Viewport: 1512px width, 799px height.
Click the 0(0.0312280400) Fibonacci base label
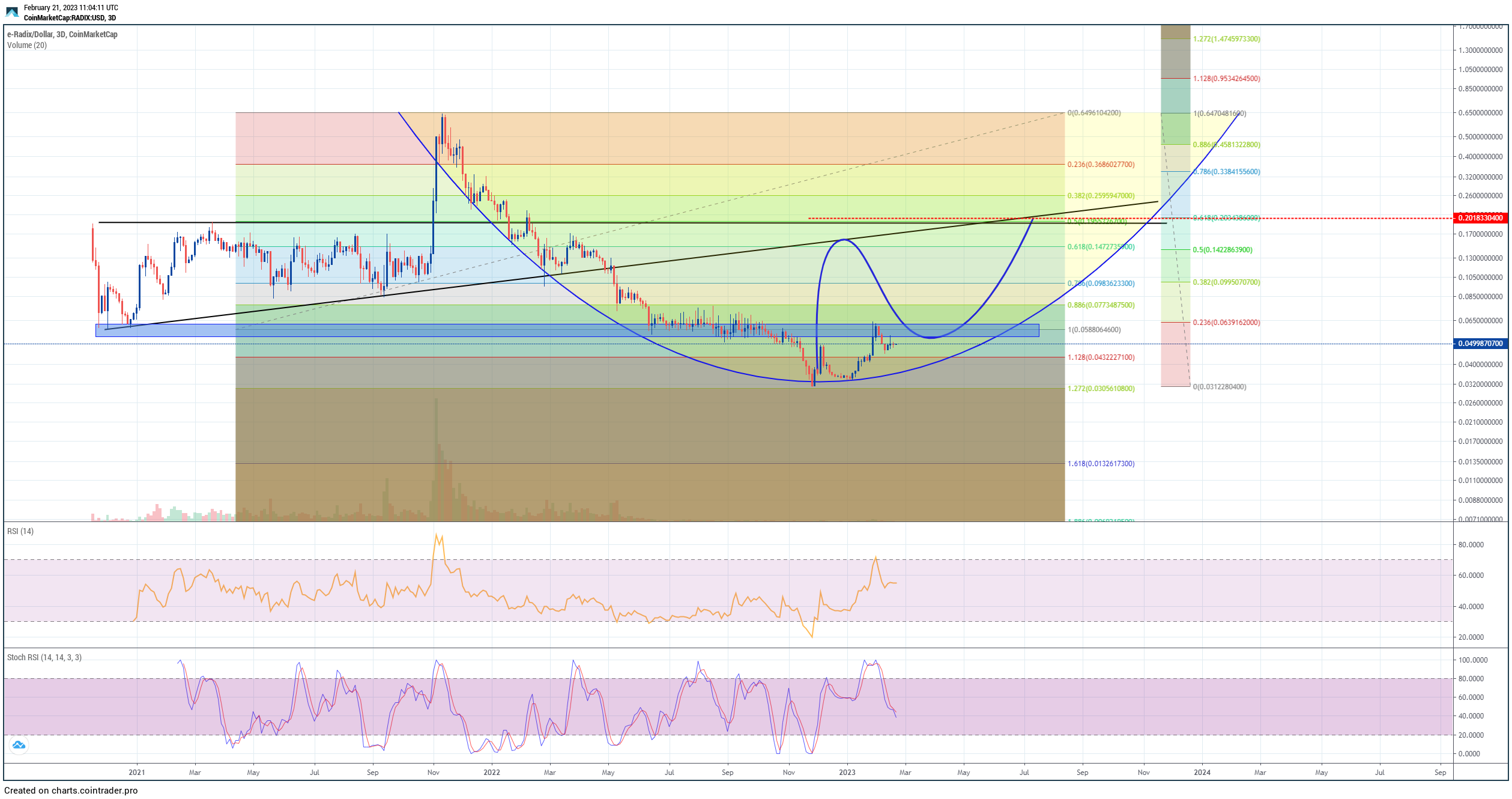click(1219, 387)
